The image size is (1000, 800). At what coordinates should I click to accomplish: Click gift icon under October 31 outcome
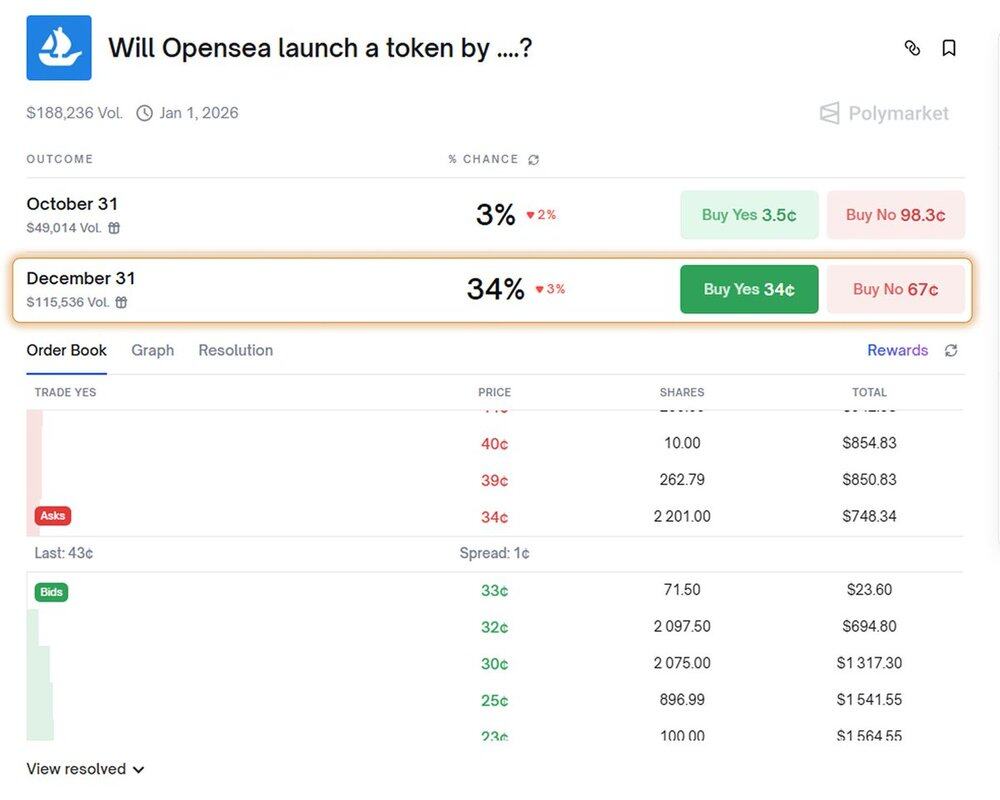coord(114,228)
